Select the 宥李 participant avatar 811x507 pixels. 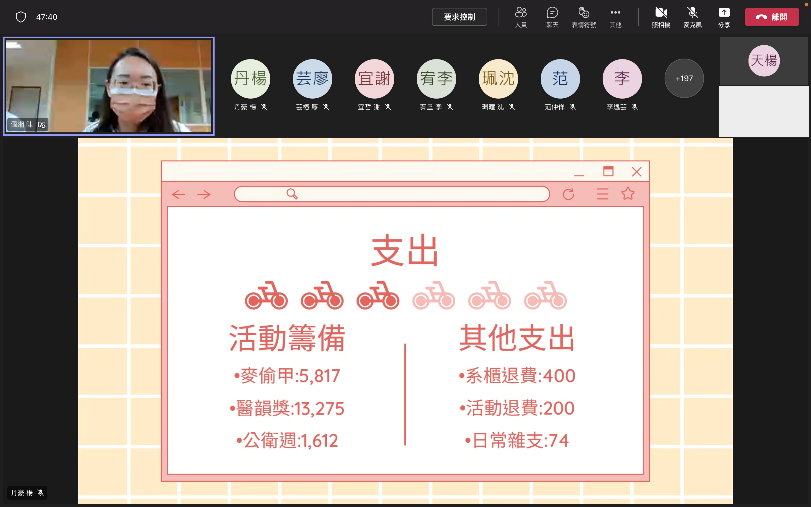[x=436, y=78]
